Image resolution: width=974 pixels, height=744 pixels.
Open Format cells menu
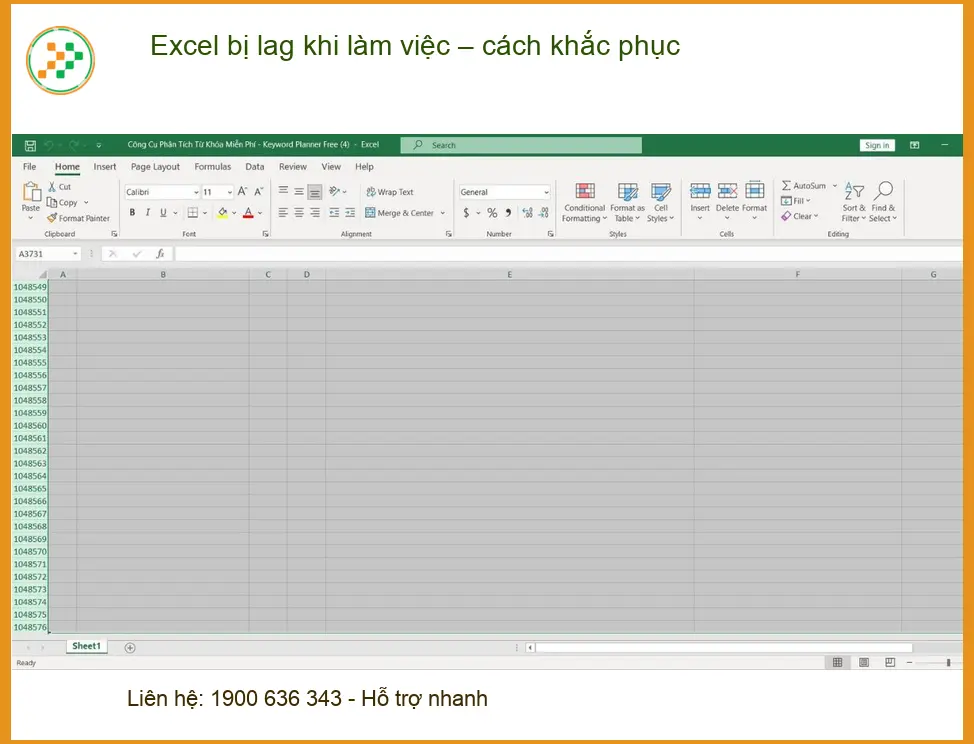(755, 200)
